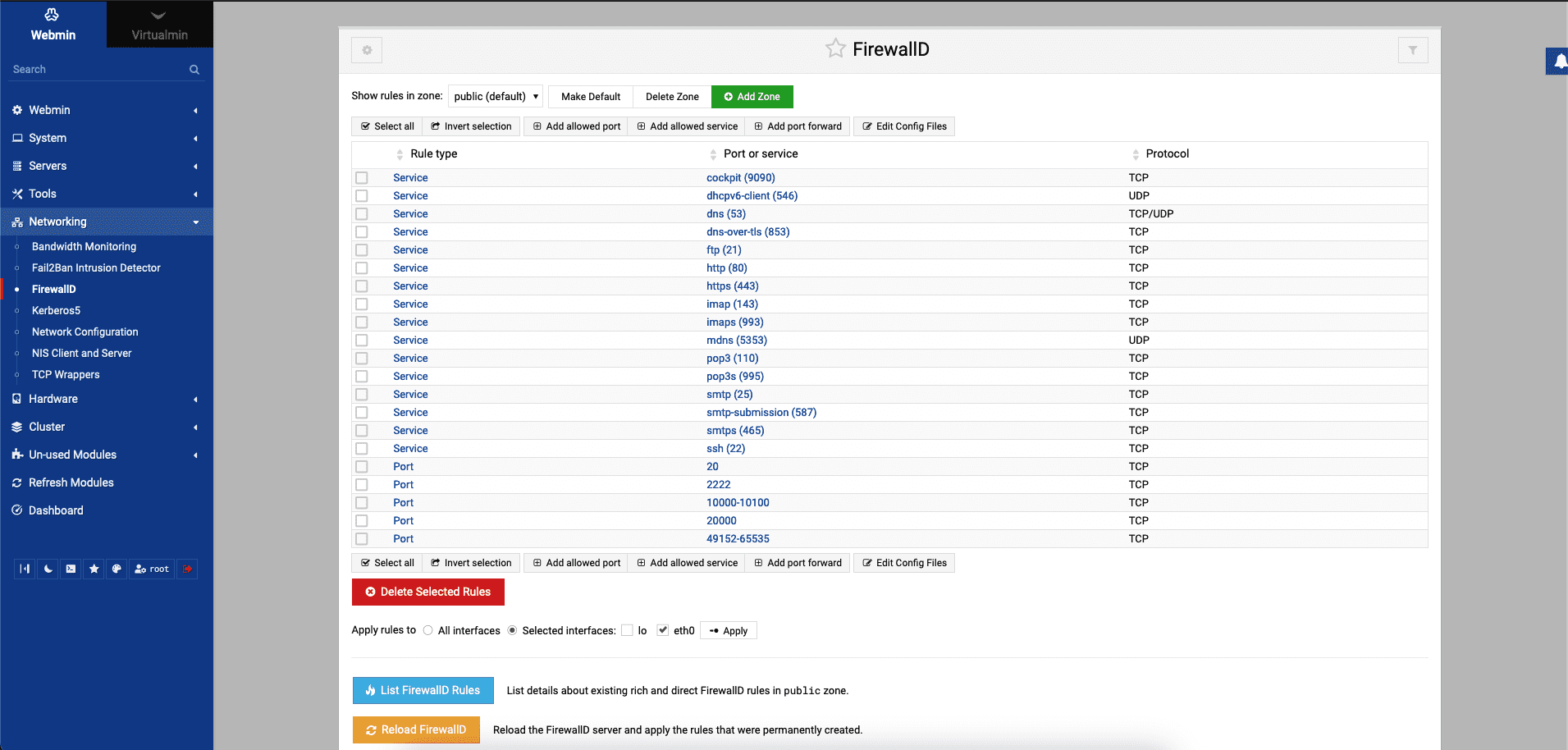
Task: Open notifications via the bell icon
Action: [1558, 62]
